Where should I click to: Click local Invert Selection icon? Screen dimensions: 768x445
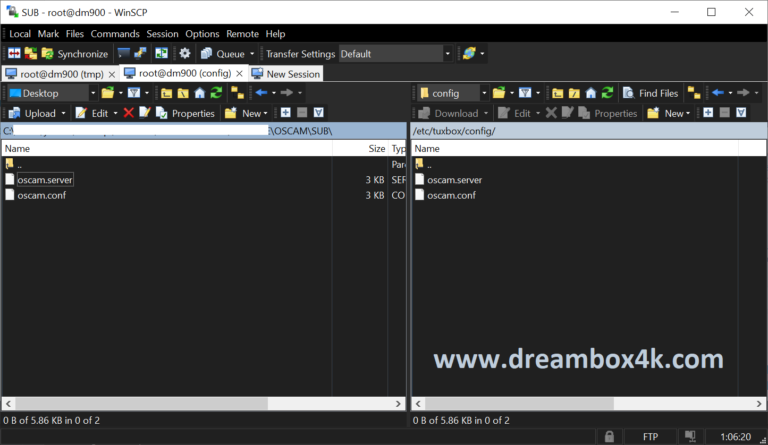click(319, 113)
